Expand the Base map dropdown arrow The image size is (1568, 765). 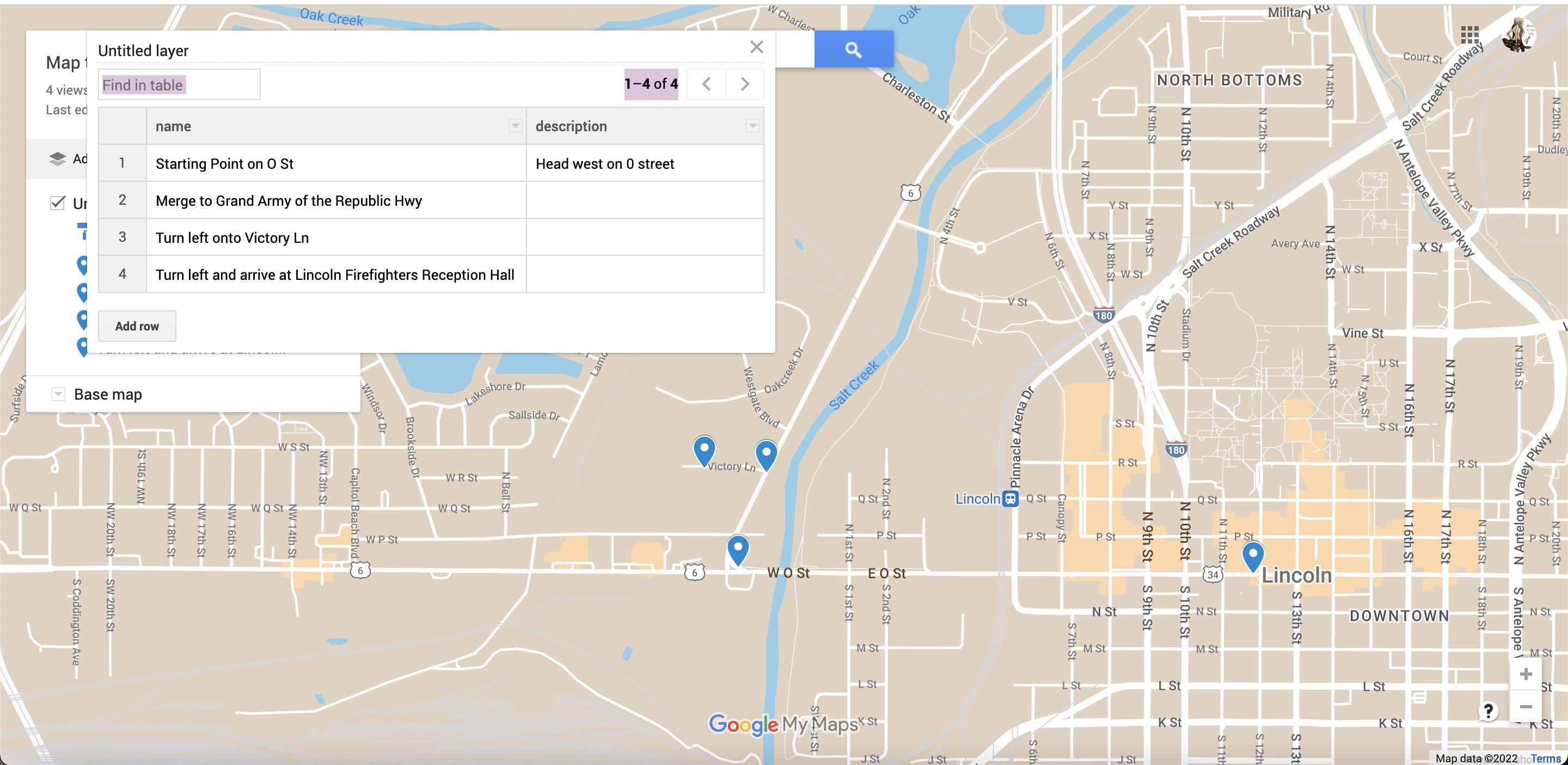58,394
